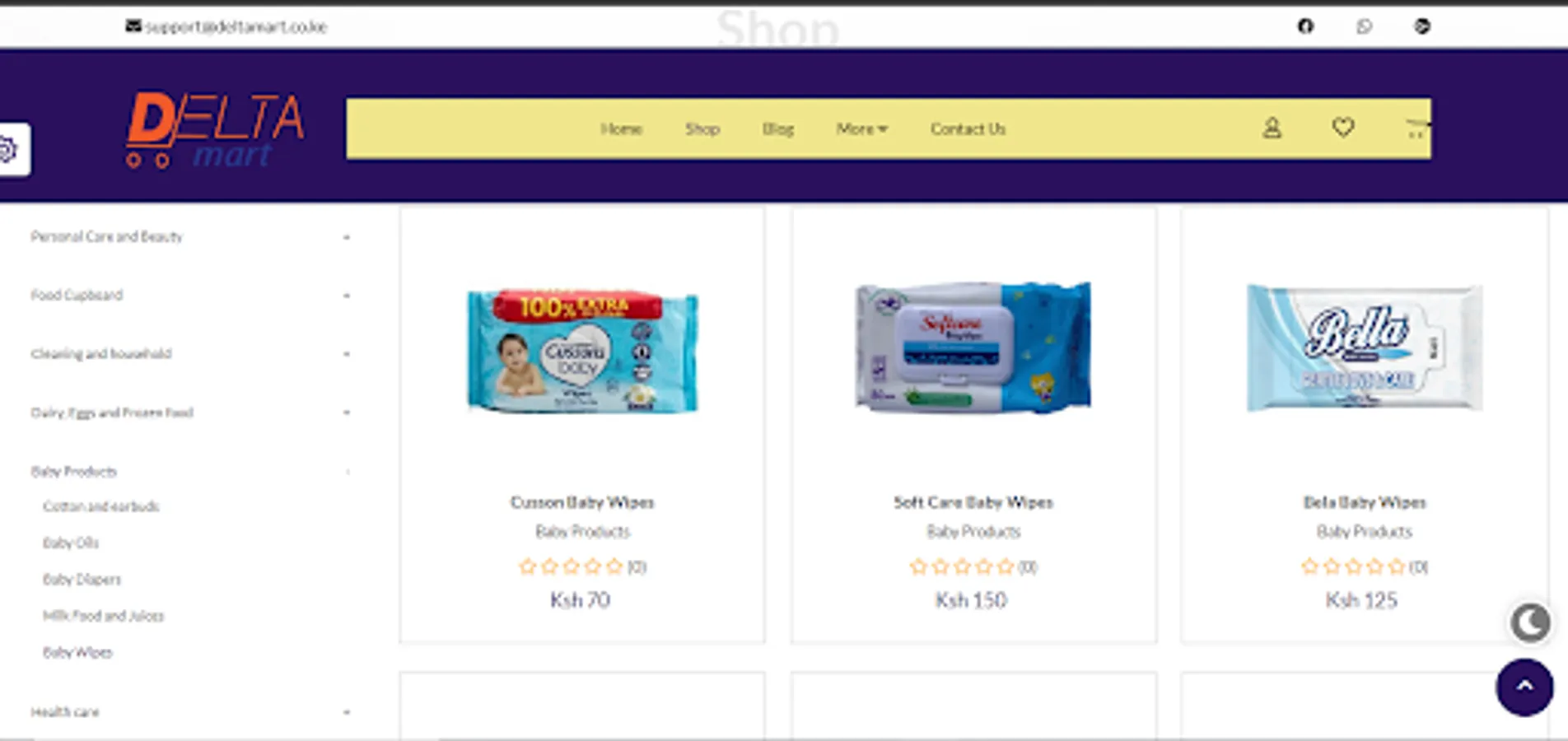Open the wishlist heart icon
This screenshot has width=1568, height=741.
(1343, 127)
